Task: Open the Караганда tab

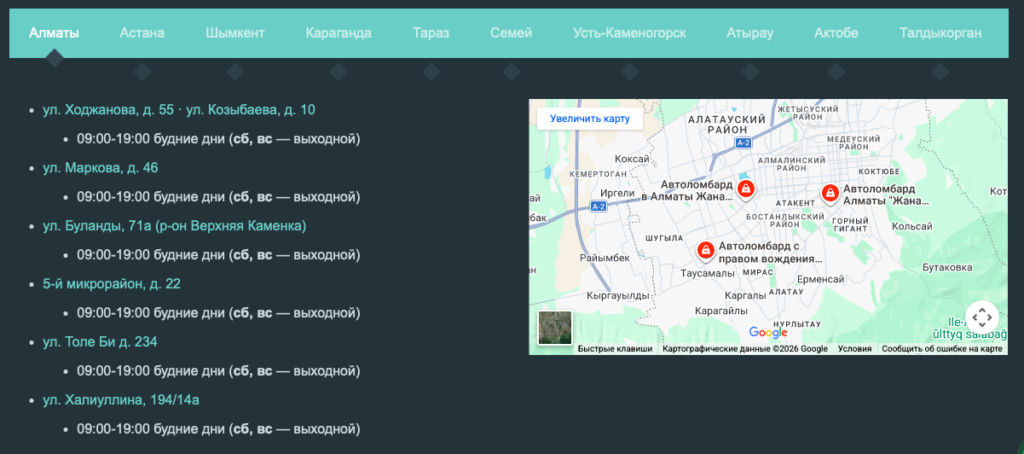Action: point(339,33)
